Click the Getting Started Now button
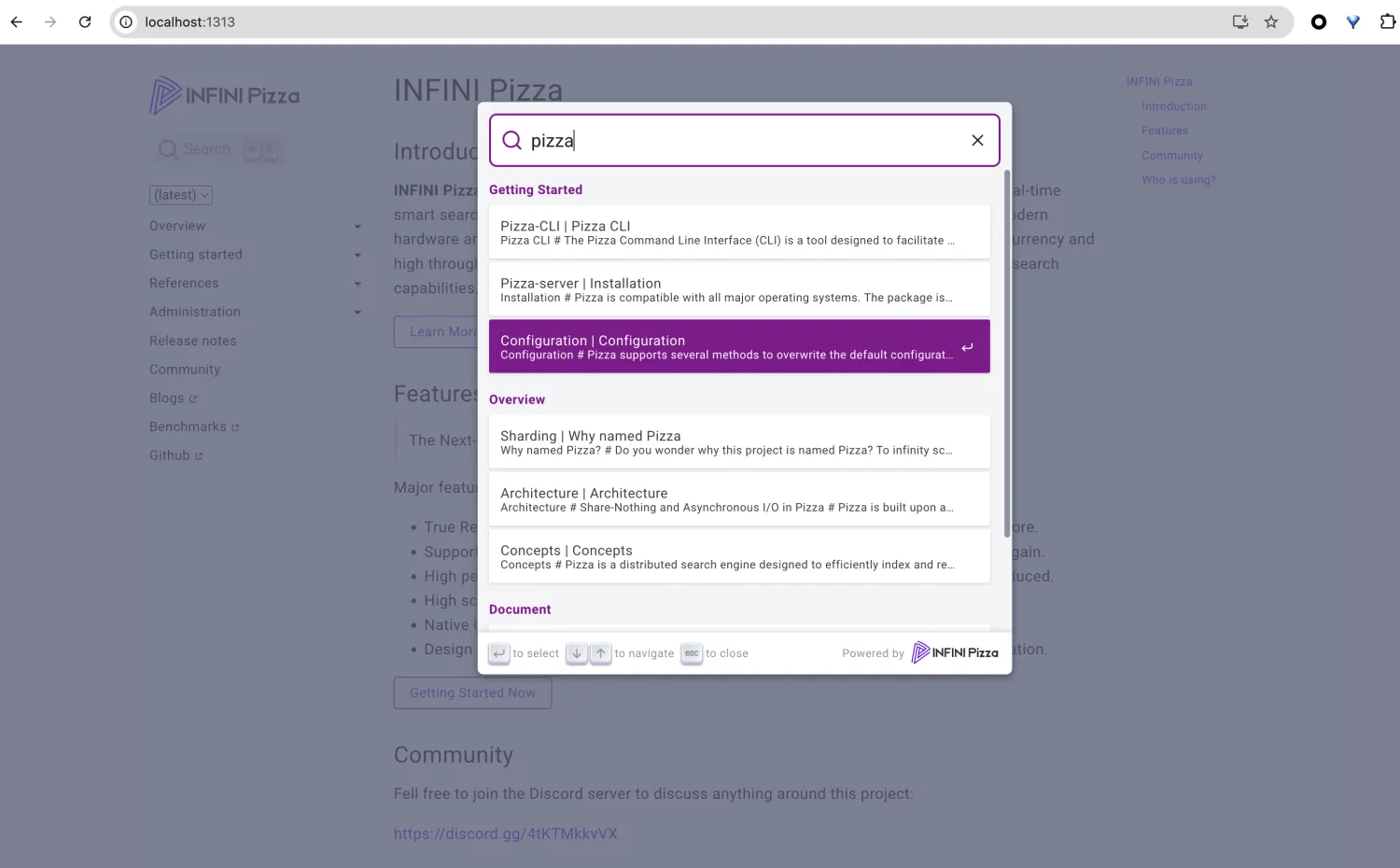 coord(472,693)
